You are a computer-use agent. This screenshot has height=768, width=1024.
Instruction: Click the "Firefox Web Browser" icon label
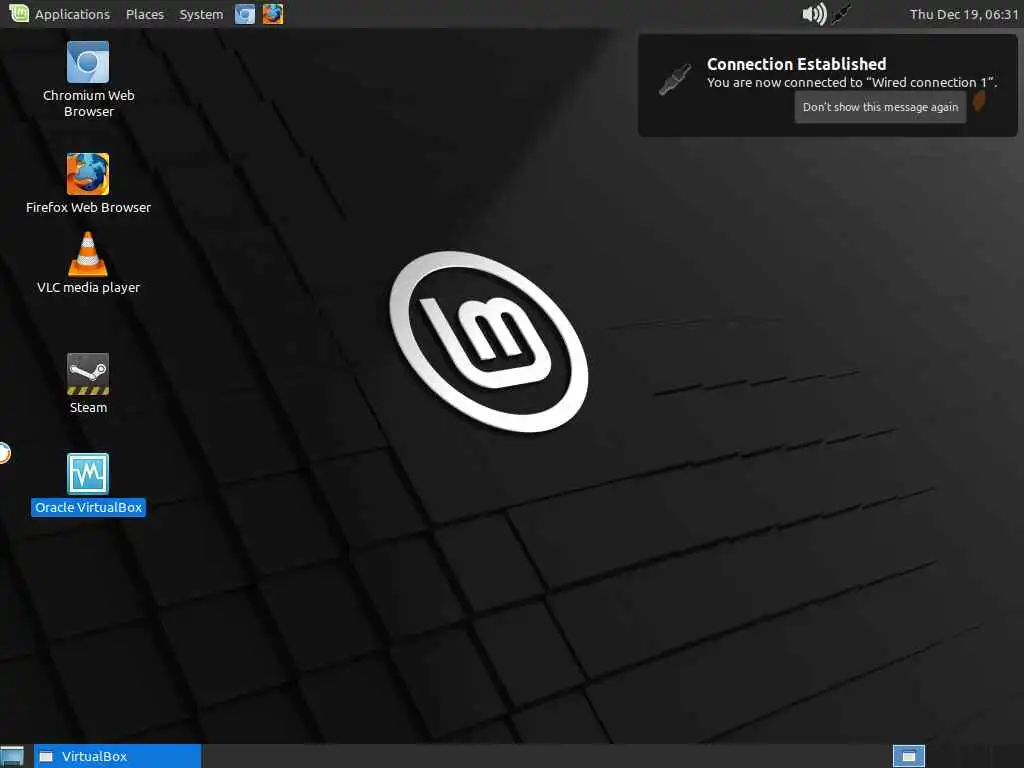[88, 207]
